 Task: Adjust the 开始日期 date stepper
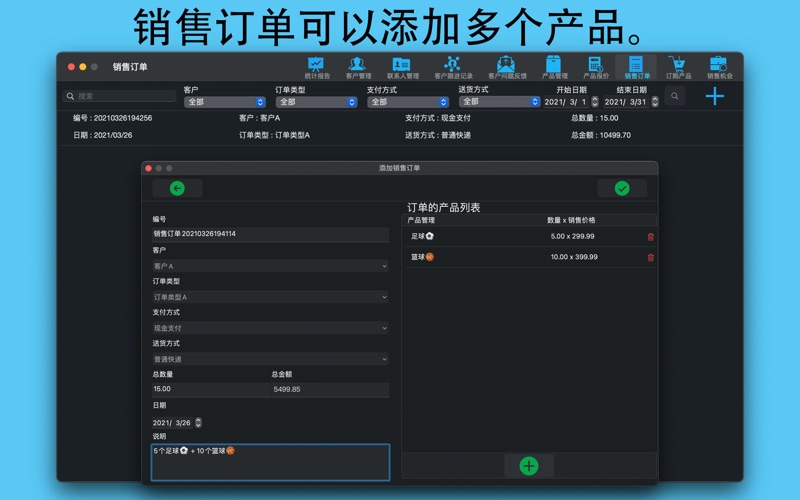[595, 102]
